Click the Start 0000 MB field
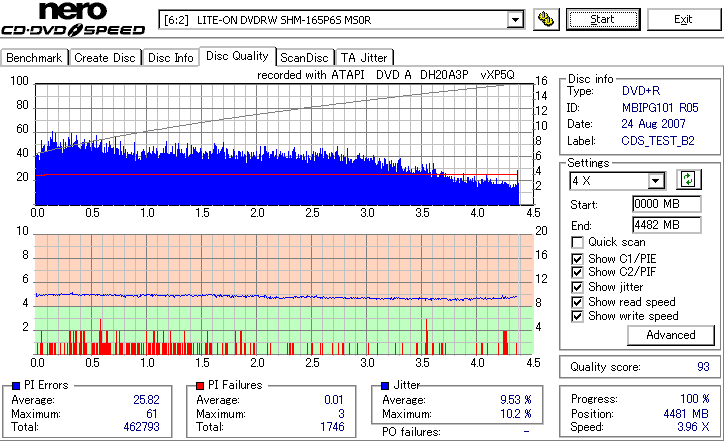Screen dimensions: 724x441 [666, 204]
